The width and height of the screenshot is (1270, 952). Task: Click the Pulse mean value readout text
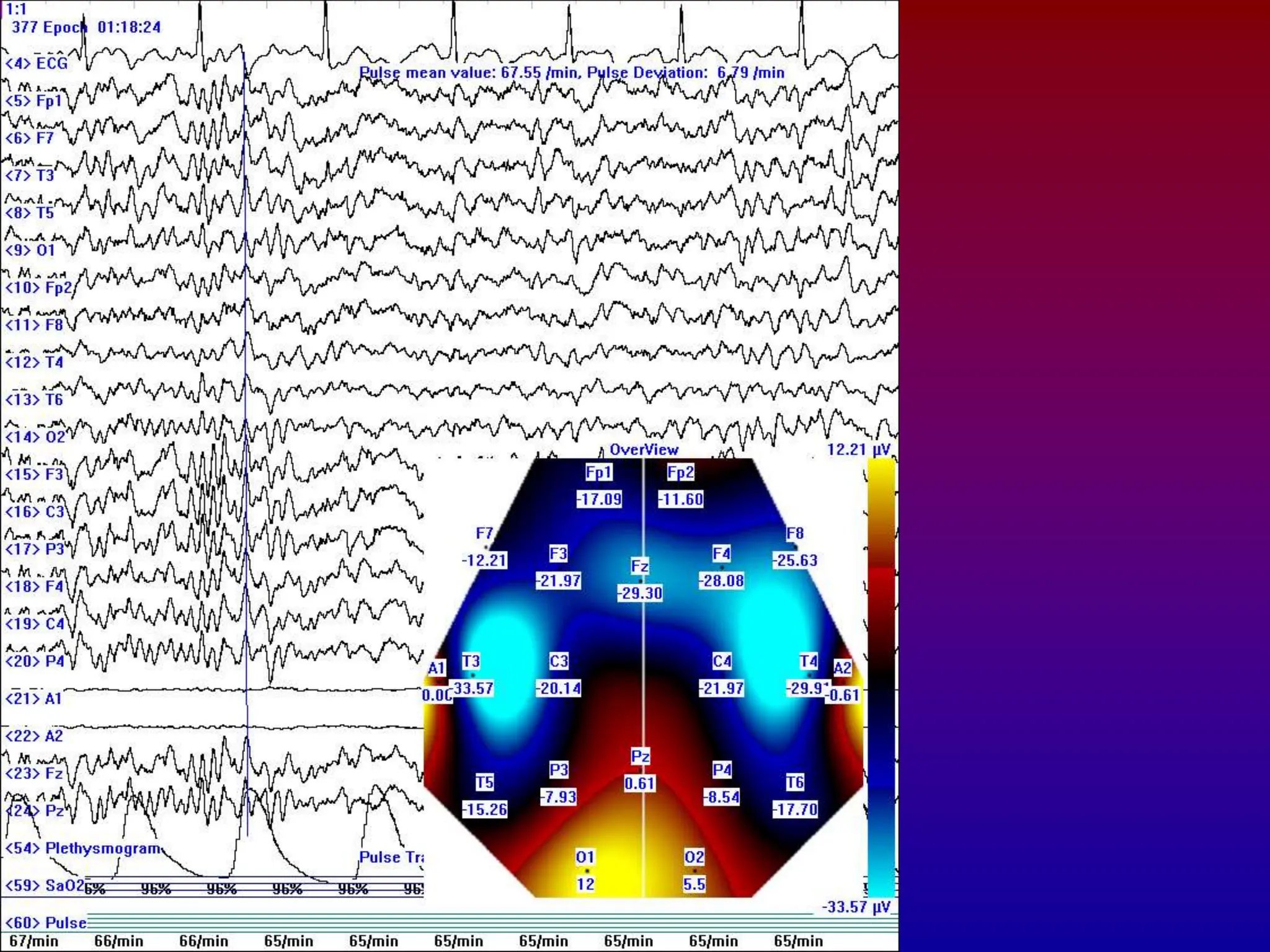571,73
